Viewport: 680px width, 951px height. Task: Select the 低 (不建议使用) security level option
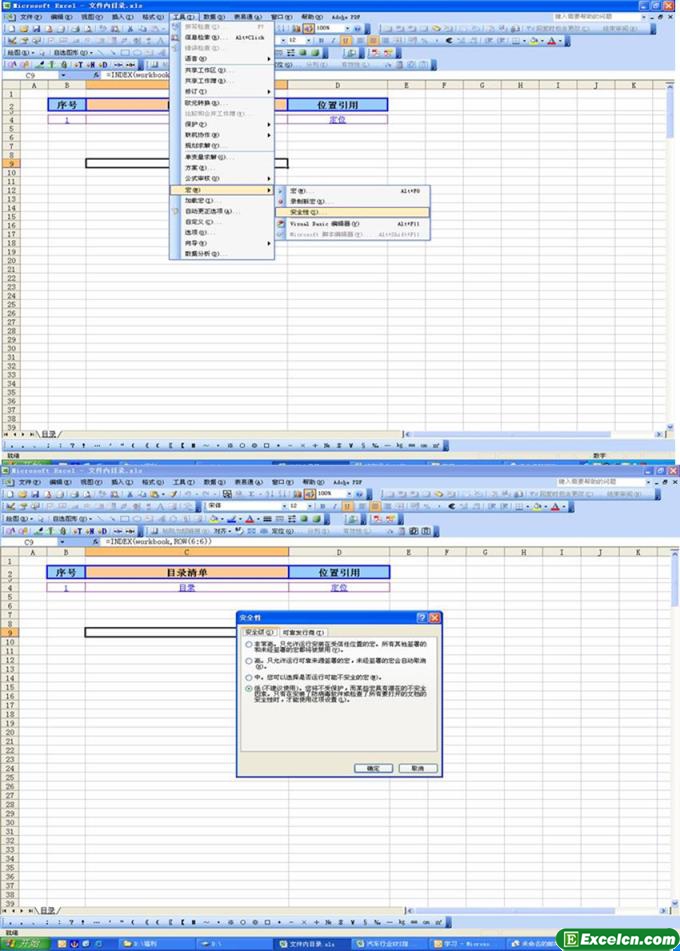click(249, 689)
